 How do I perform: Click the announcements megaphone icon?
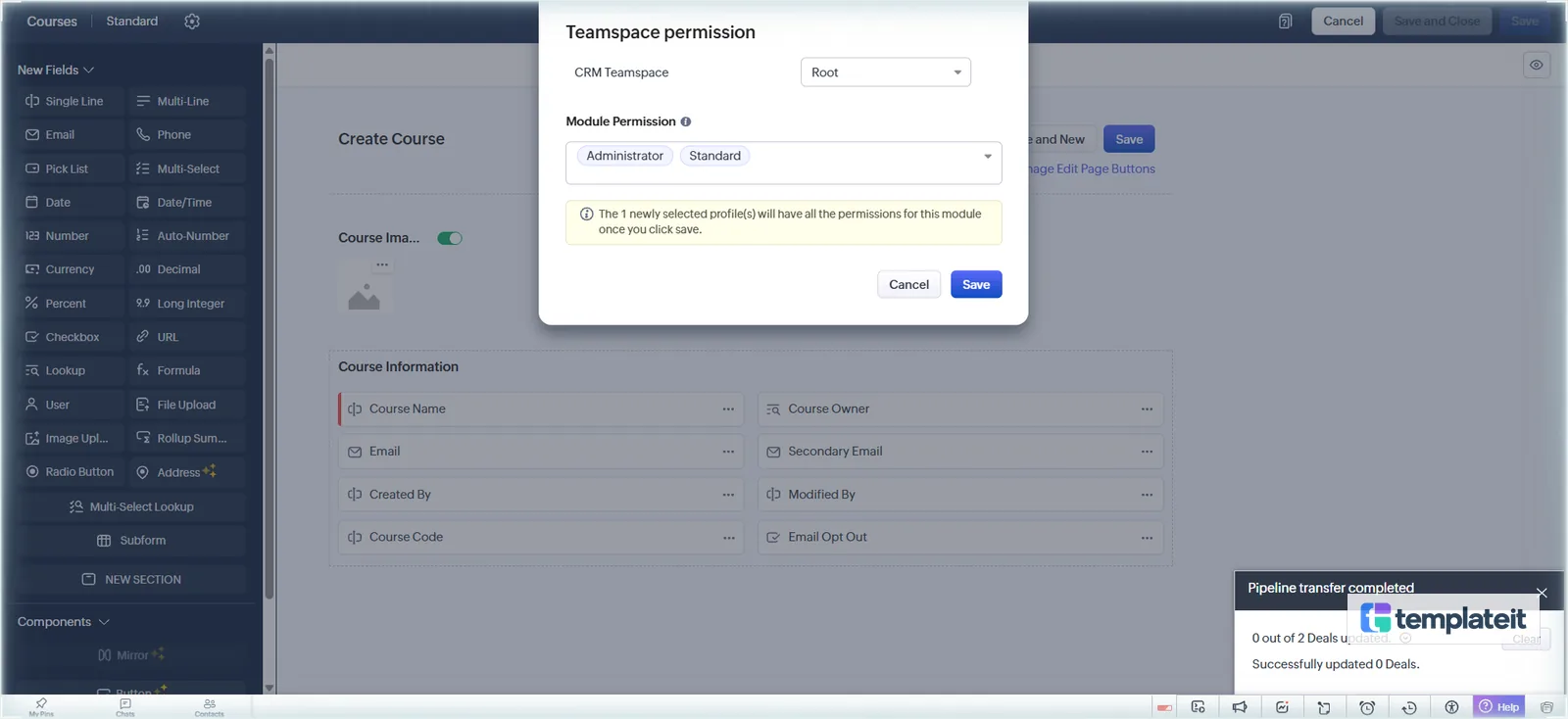coord(1240,707)
